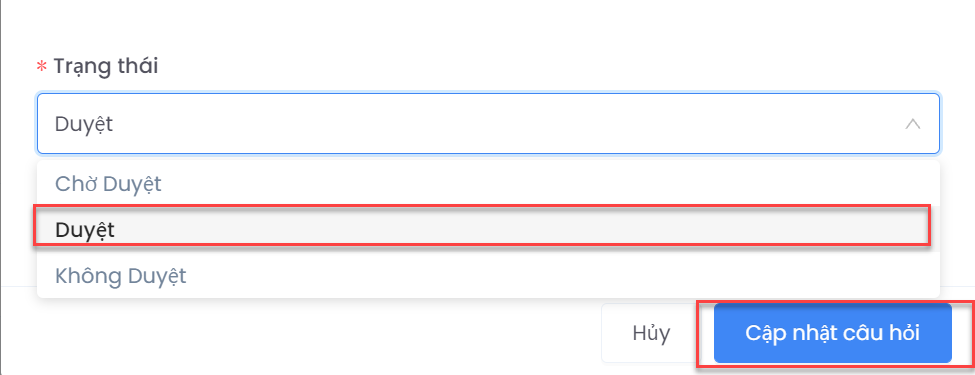This screenshot has height=375, width=975.
Task: Save changes via Cập nhật câu hỏi
Action: [x=833, y=333]
